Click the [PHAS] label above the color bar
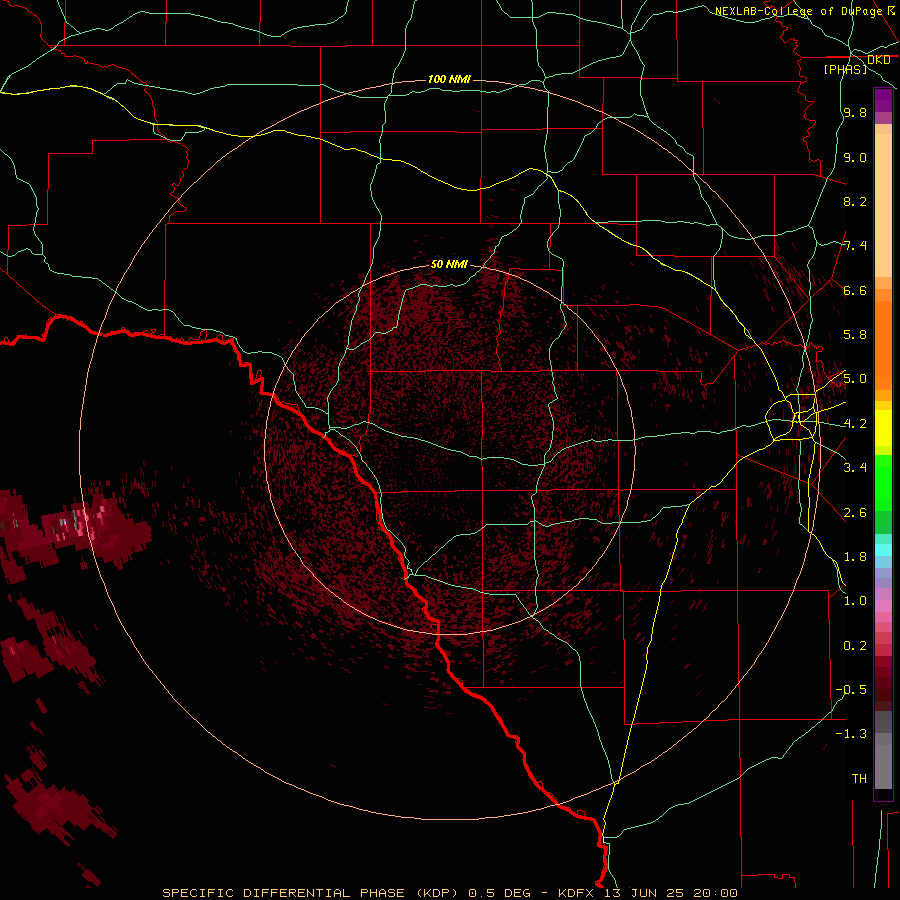The height and width of the screenshot is (900, 900). [x=845, y=70]
